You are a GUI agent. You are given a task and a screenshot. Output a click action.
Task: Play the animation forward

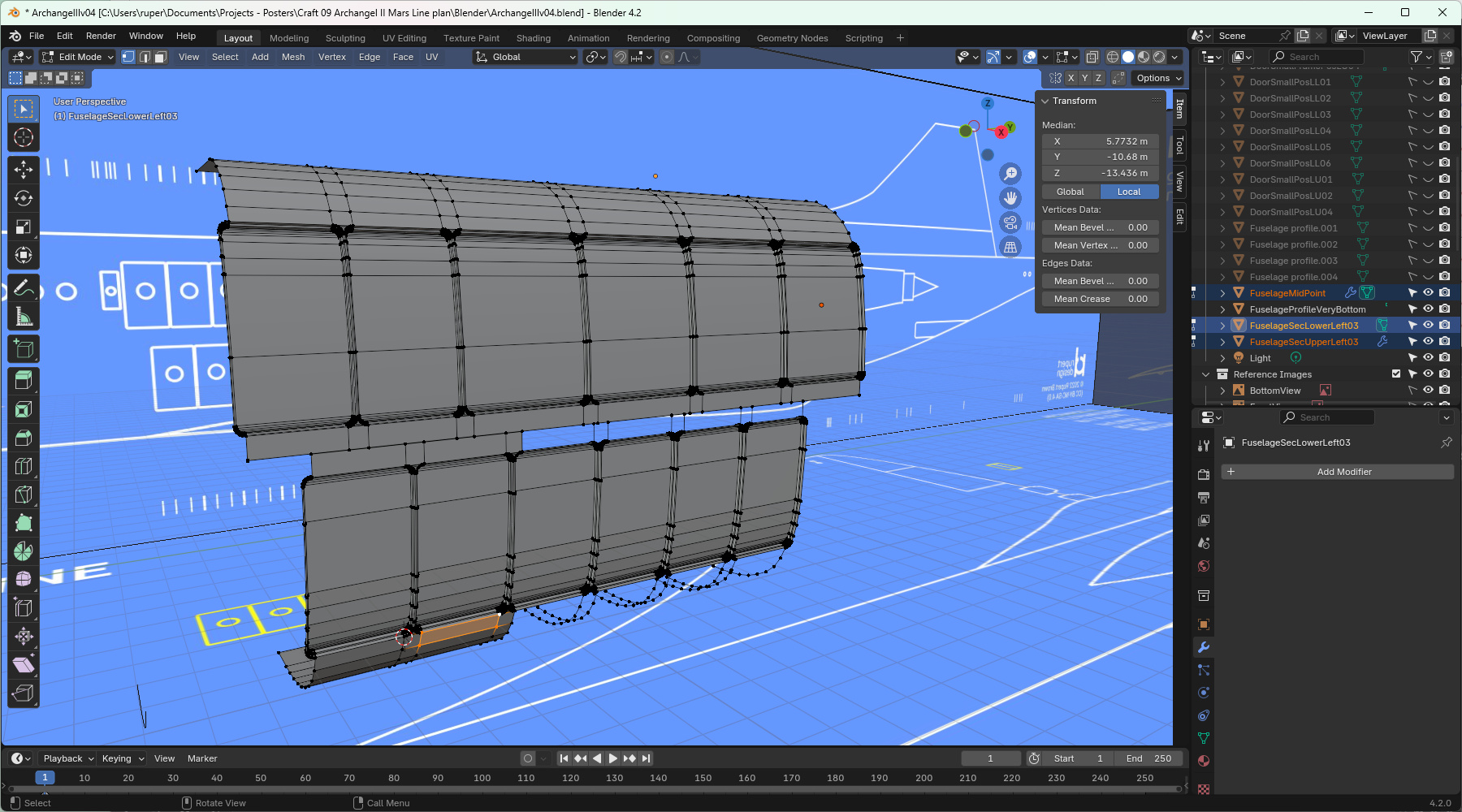click(613, 758)
